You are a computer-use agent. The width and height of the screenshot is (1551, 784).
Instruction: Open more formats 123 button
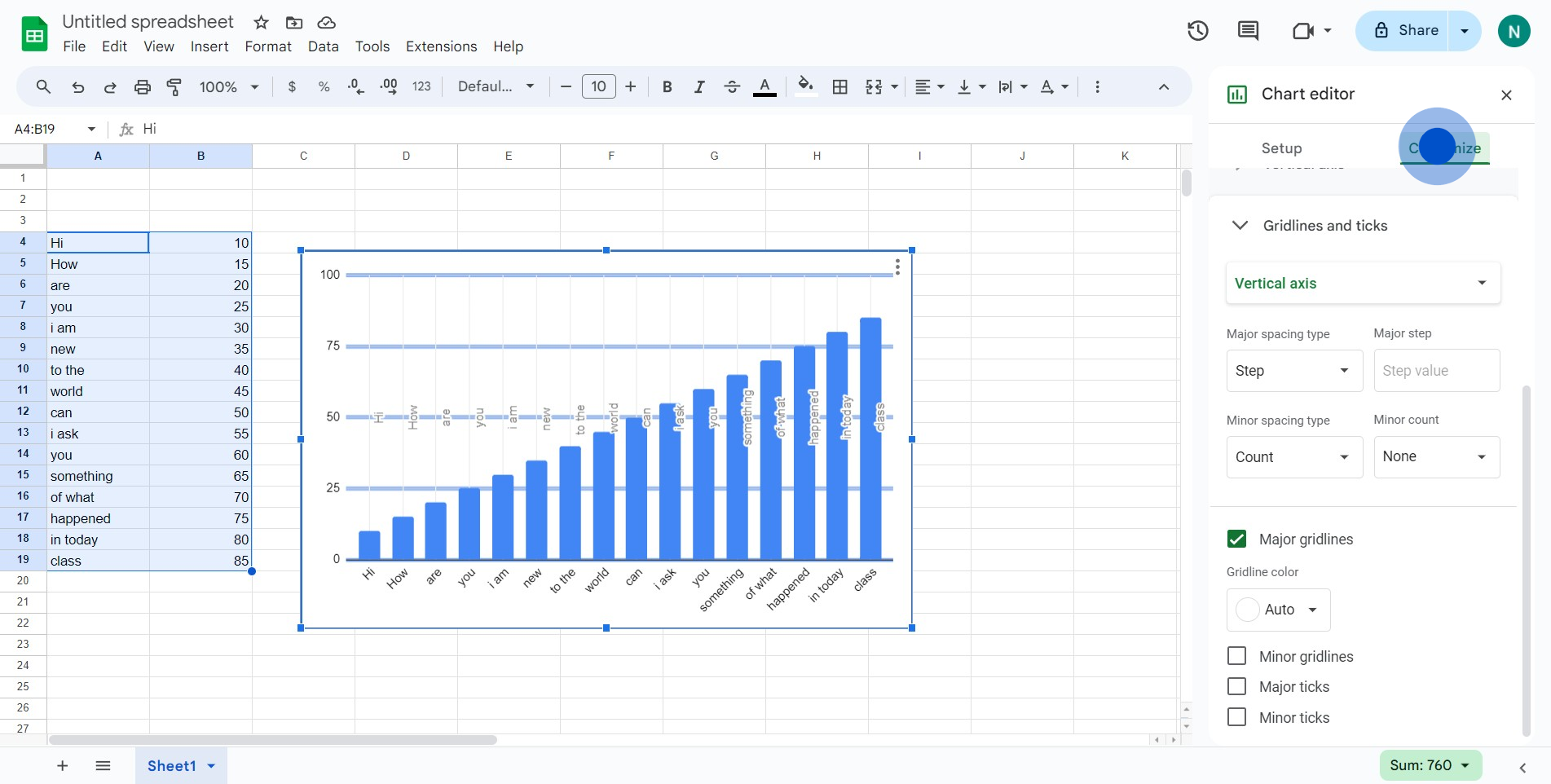(421, 86)
